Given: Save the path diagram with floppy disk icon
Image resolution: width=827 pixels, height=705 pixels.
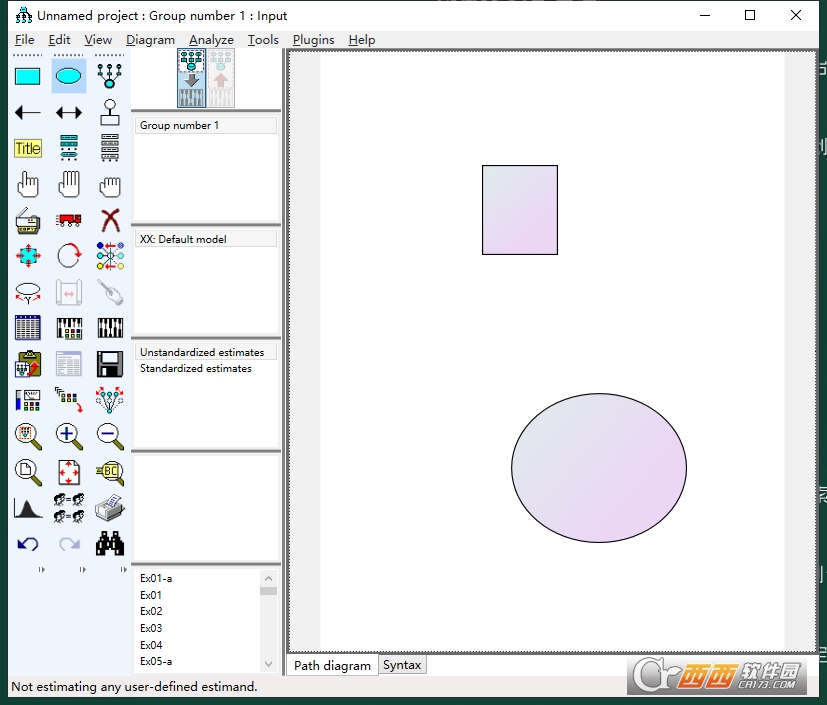Looking at the screenshot, I should click(x=110, y=364).
